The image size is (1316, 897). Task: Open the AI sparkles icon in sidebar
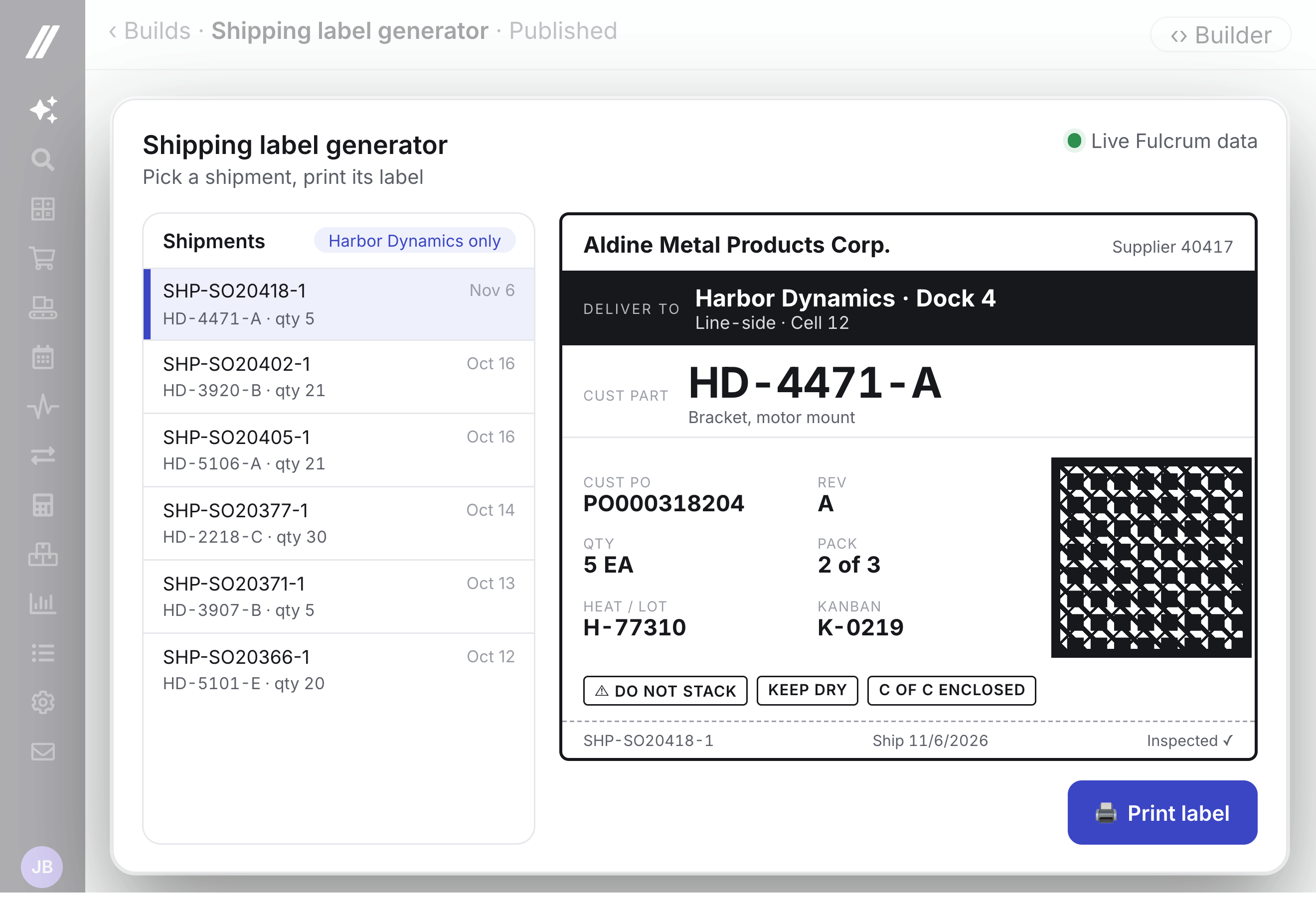[43, 110]
